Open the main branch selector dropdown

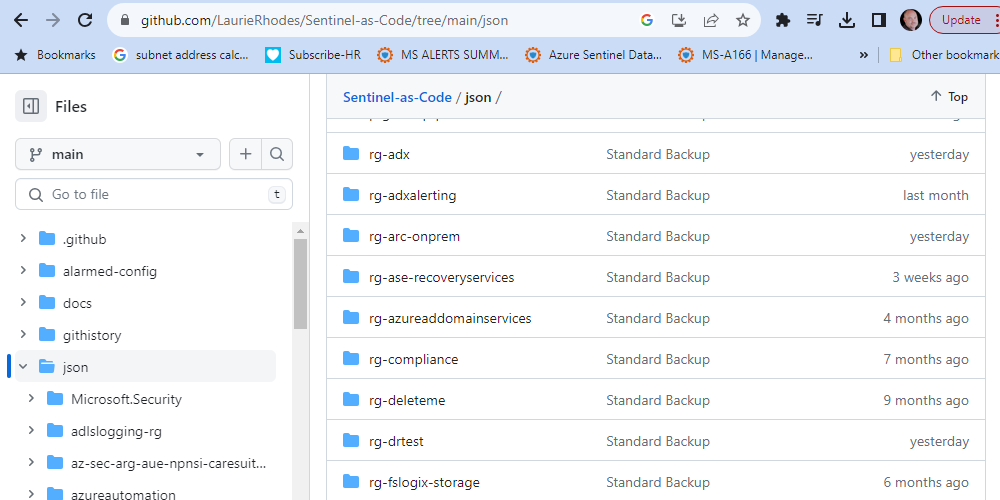(x=118, y=154)
